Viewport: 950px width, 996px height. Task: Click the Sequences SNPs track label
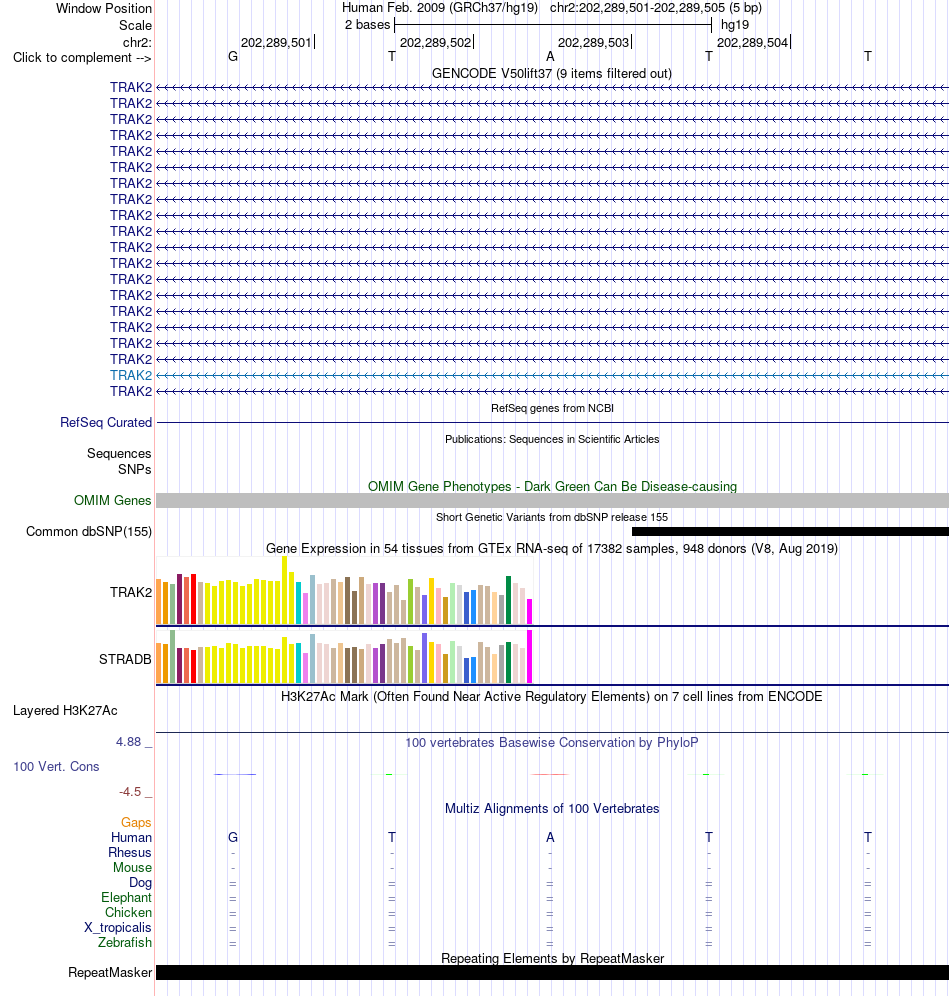pos(119,461)
